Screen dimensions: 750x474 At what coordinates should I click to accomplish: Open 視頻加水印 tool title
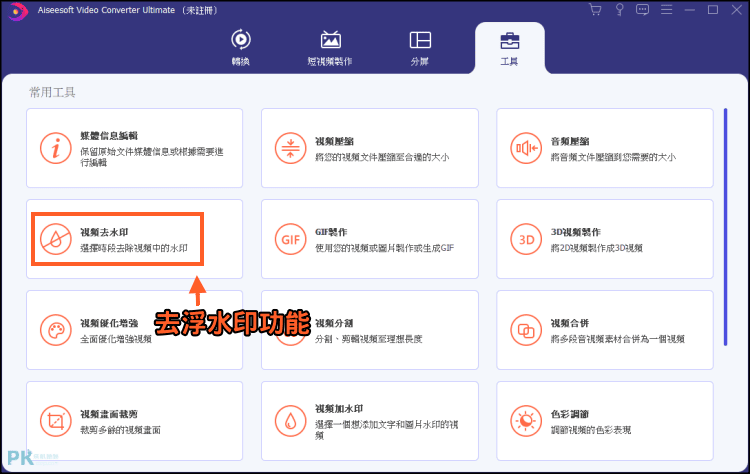(339, 409)
